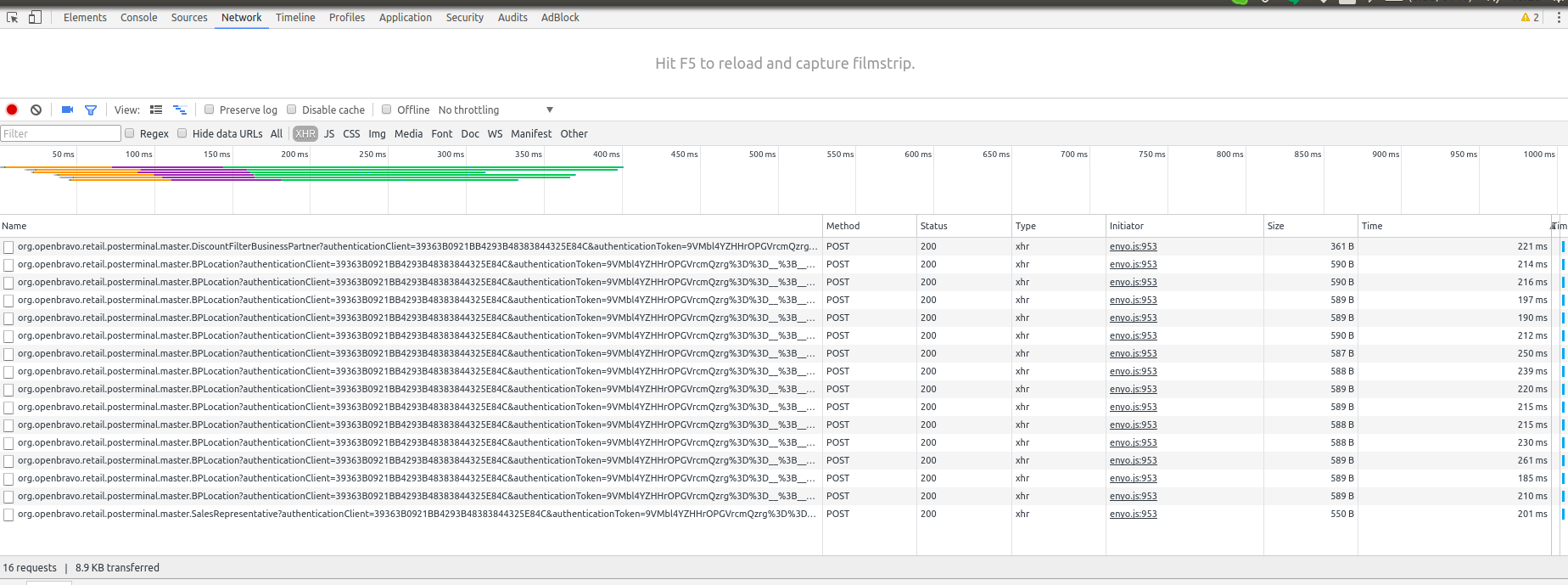Open the DevTools three-dot menu
The image size is (1568, 585).
[x=1558, y=17]
